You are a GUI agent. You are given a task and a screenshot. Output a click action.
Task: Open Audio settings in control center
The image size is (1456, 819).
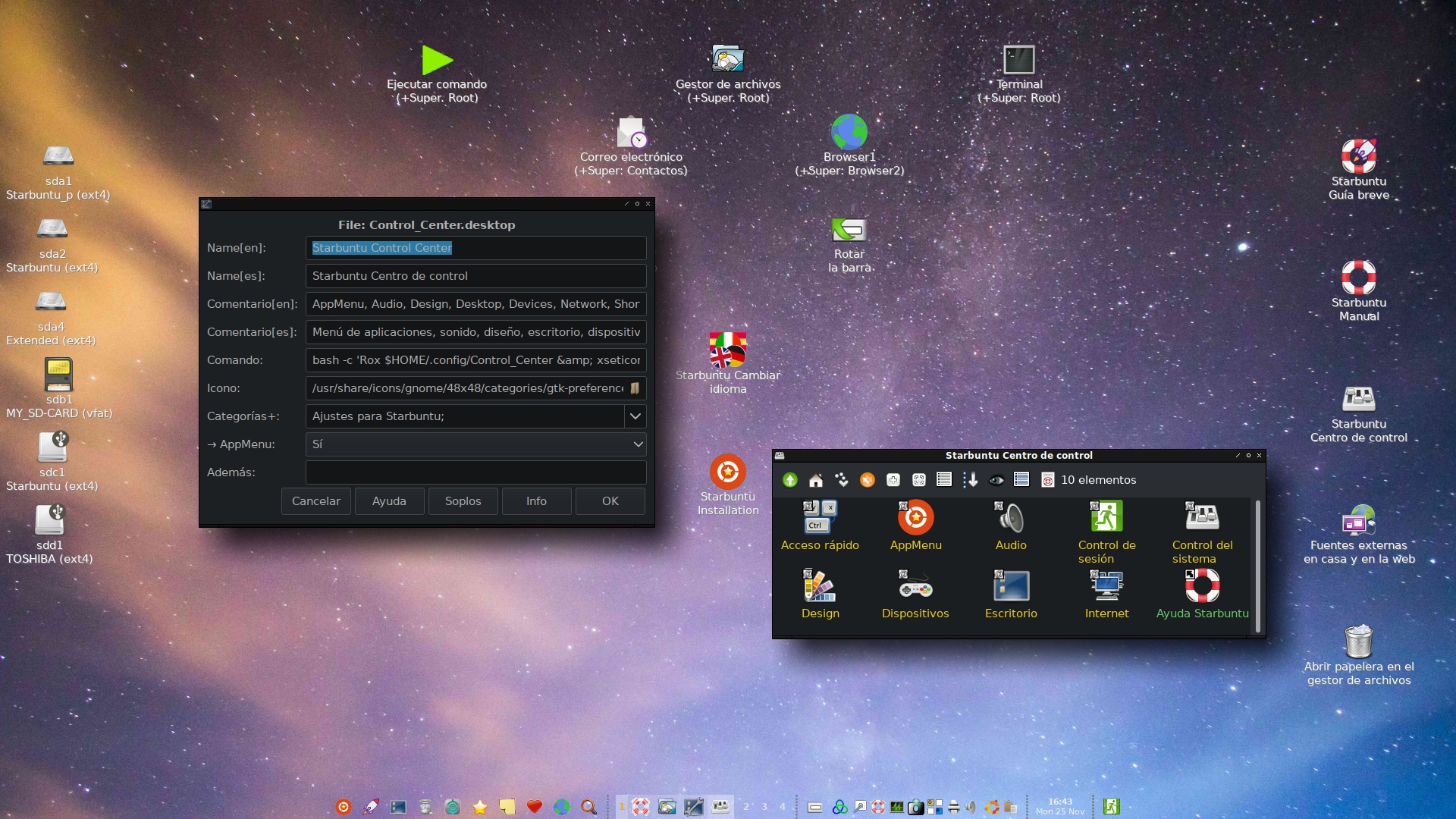coord(1011,526)
